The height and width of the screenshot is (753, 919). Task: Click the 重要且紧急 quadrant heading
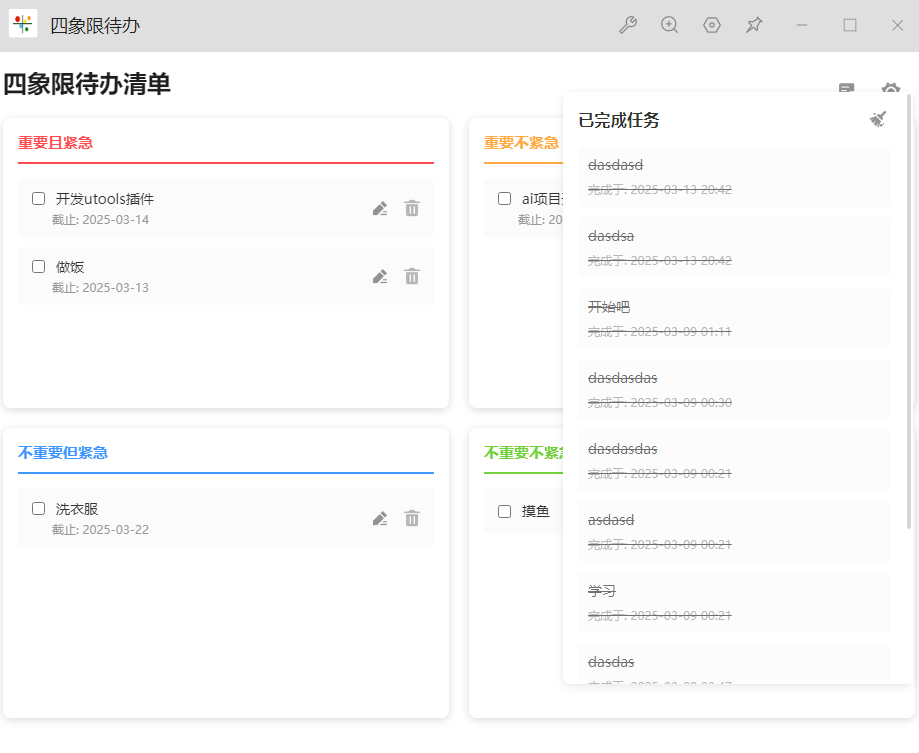(x=55, y=142)
